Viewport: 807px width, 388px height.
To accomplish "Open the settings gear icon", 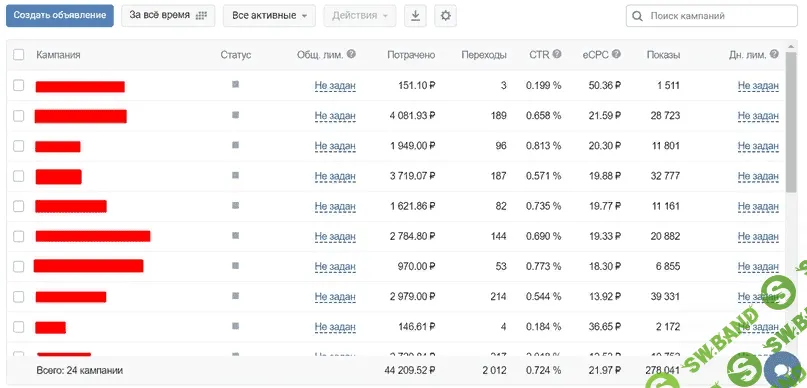I will [446, 16].
